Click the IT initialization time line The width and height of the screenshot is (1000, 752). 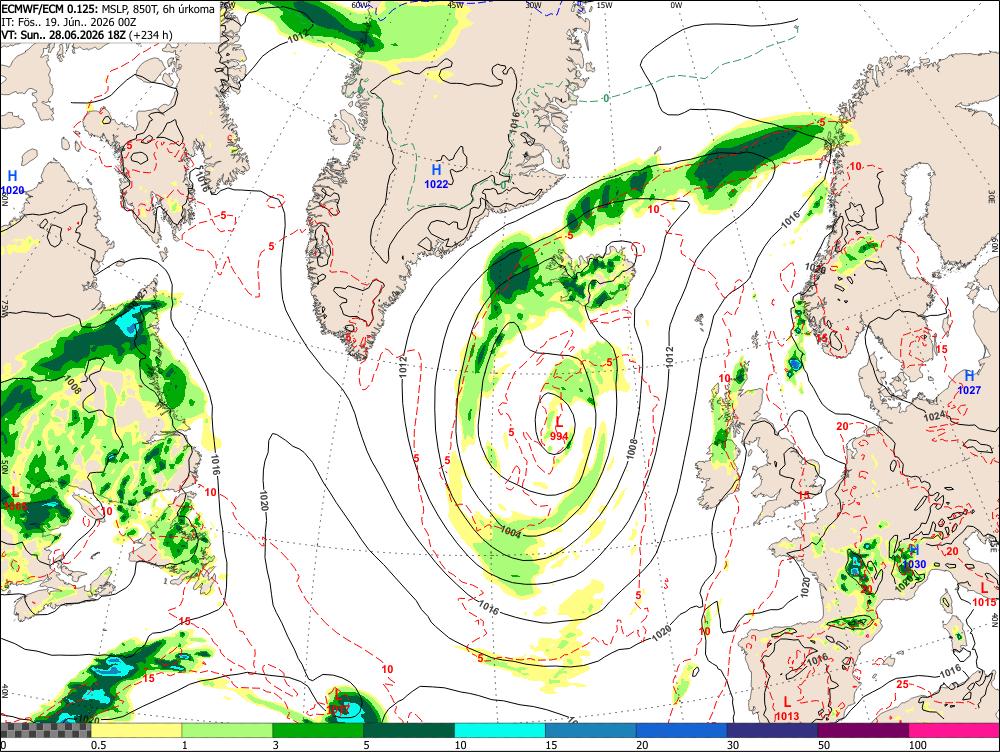click(x=69, y=22)
